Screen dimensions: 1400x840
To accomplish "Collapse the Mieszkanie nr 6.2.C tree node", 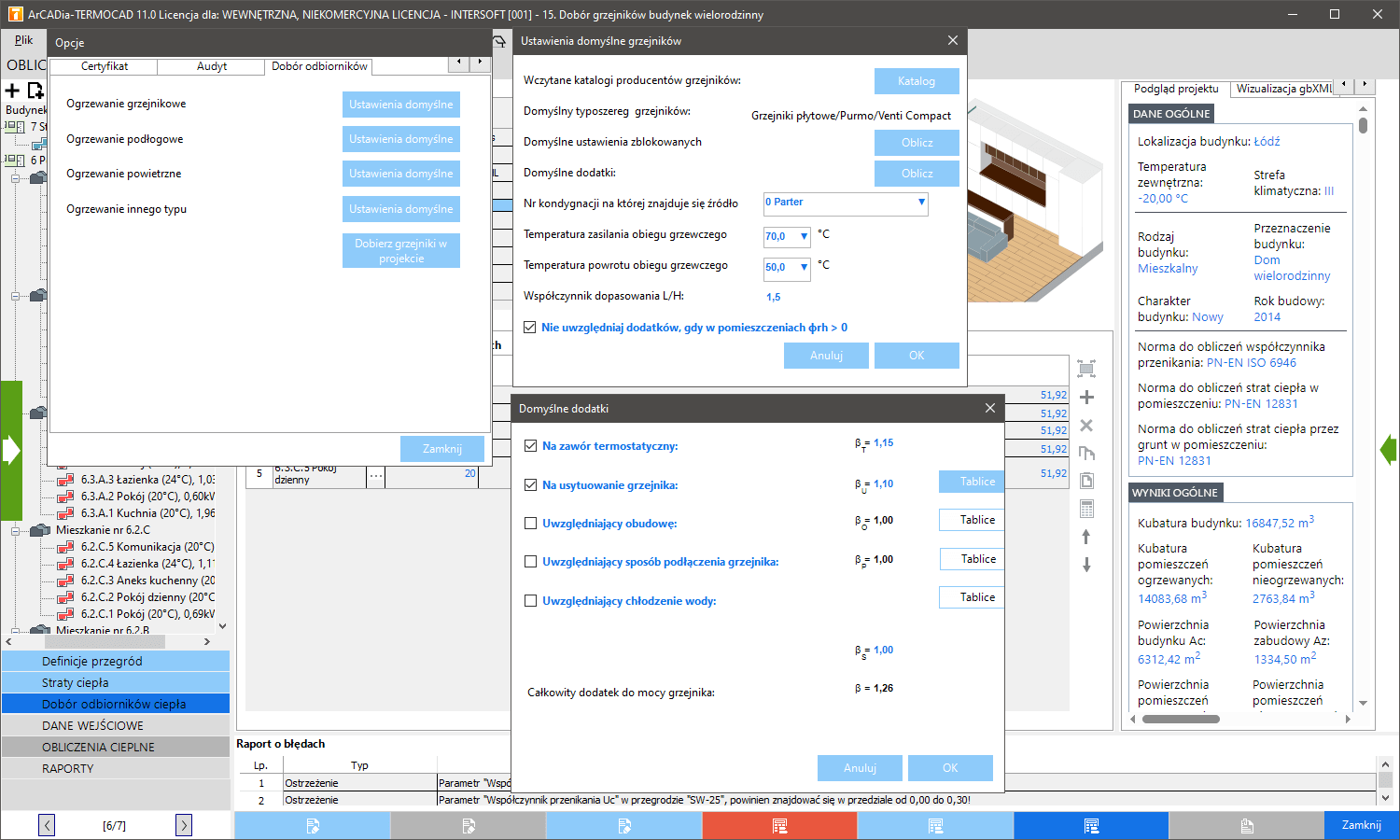I will click(x=15, y=530).
